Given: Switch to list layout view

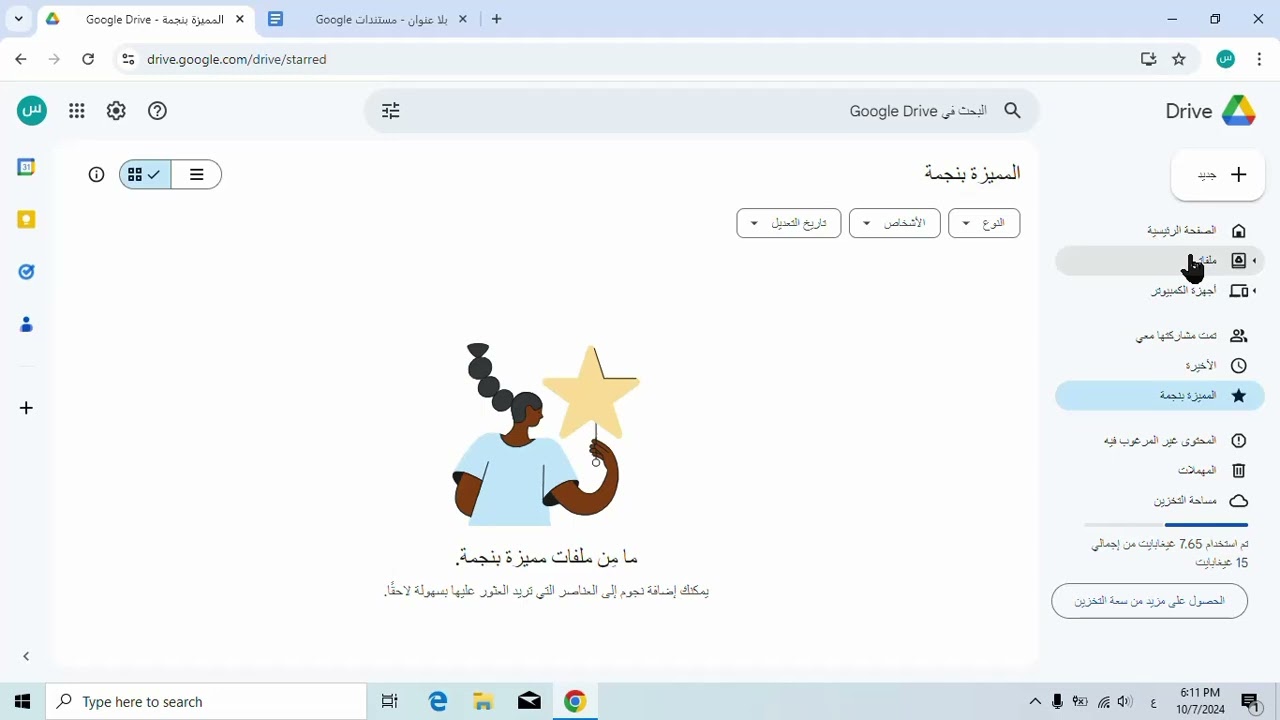Looking at the screenshot, I should [196, 174].
